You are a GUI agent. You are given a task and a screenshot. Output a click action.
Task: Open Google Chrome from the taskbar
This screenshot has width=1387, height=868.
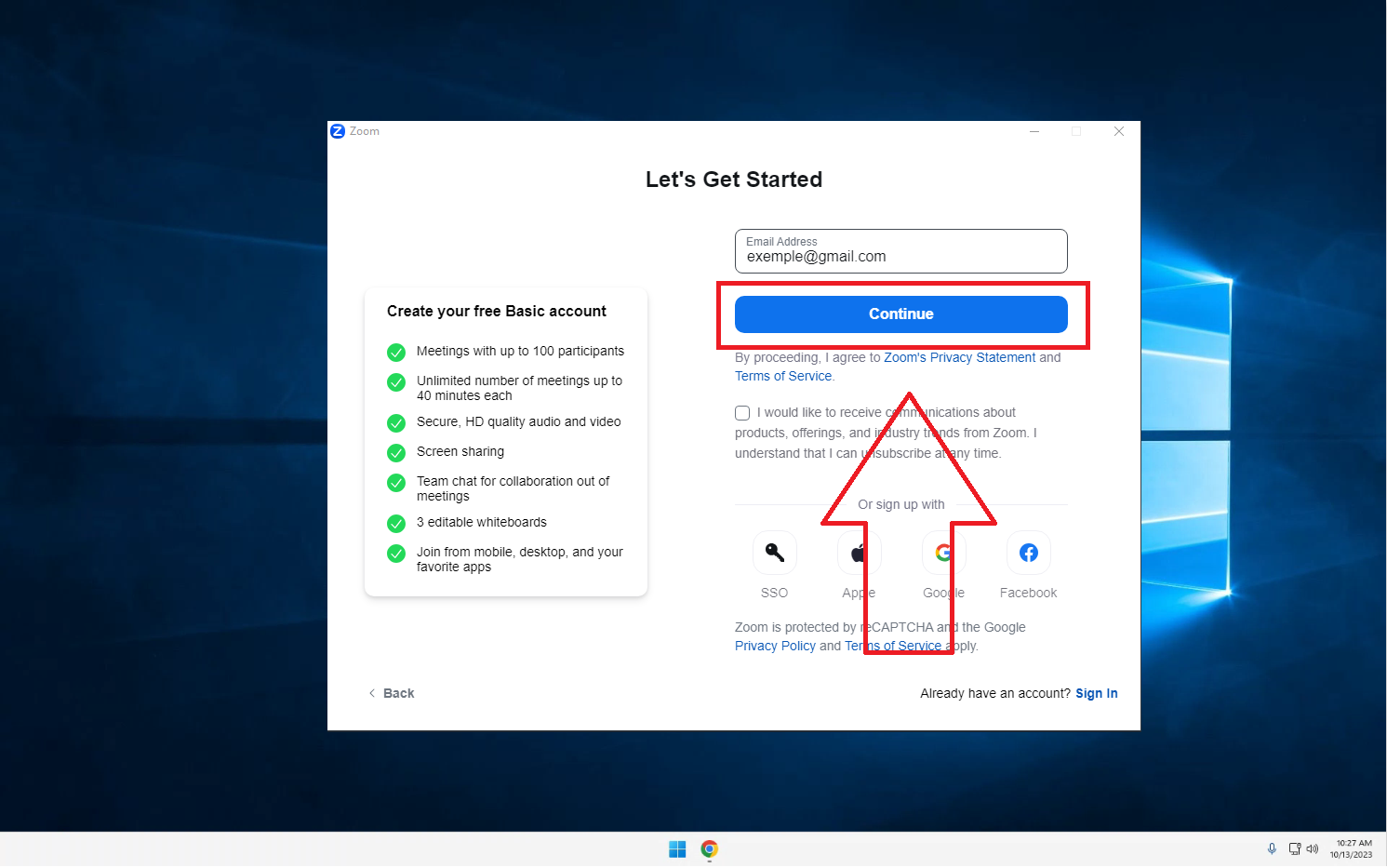709,848
